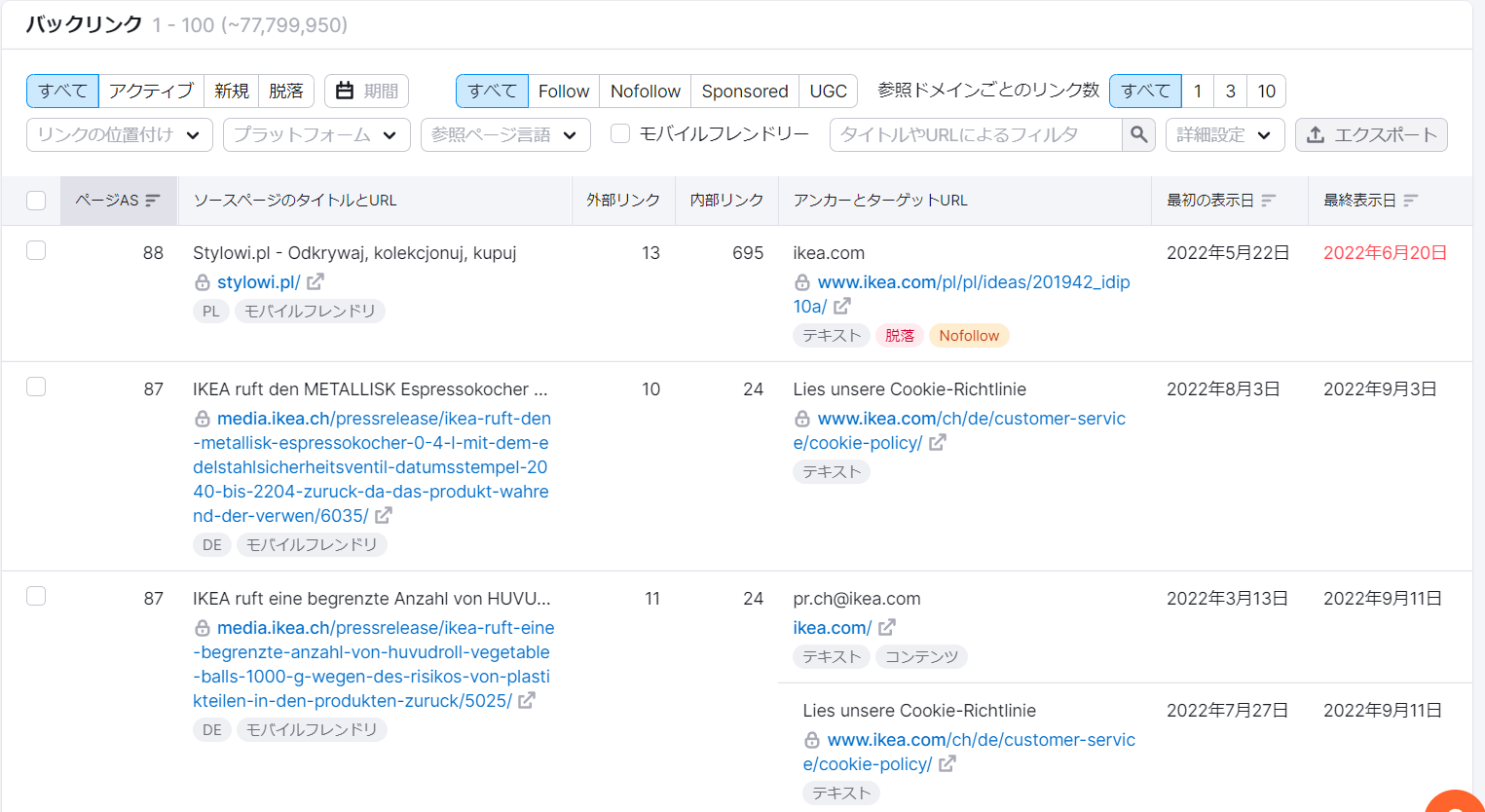The image size is (1485, 812).
Task: Tick checkbox for METALLISK Espressokocher row
Action: pyautogui.click(x=36, y=387)
